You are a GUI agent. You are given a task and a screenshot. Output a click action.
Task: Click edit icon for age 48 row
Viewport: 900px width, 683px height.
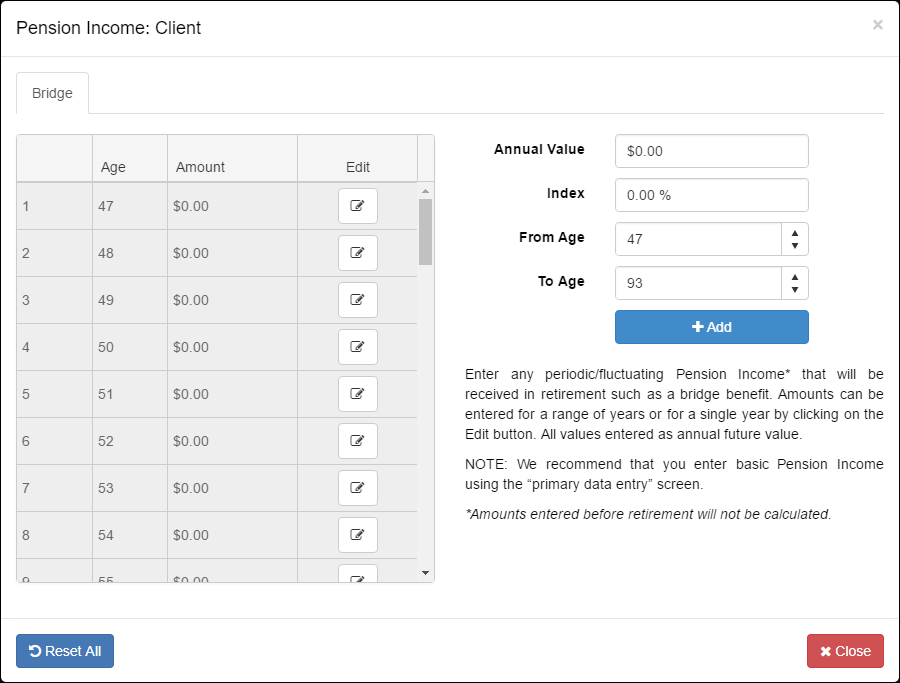[357, 253]
